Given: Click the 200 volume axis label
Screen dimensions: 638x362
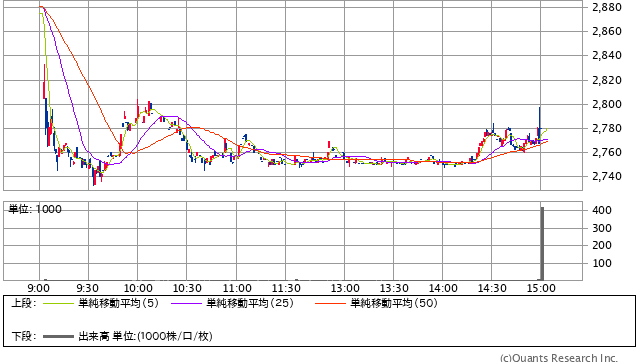Looking at the screenshot, I should coord(602,245).
